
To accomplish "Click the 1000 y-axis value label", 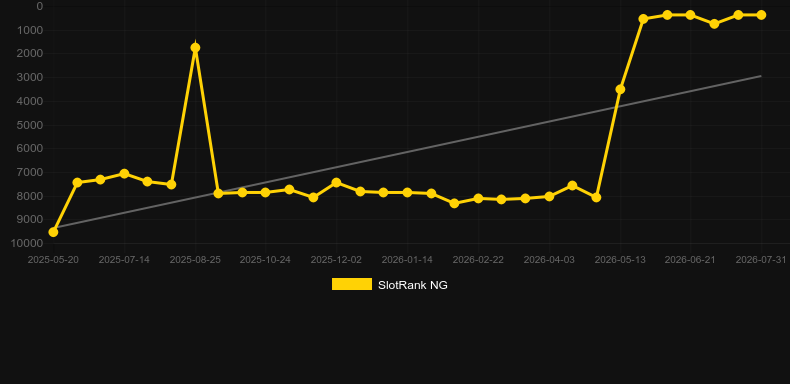I will [30, 30].
